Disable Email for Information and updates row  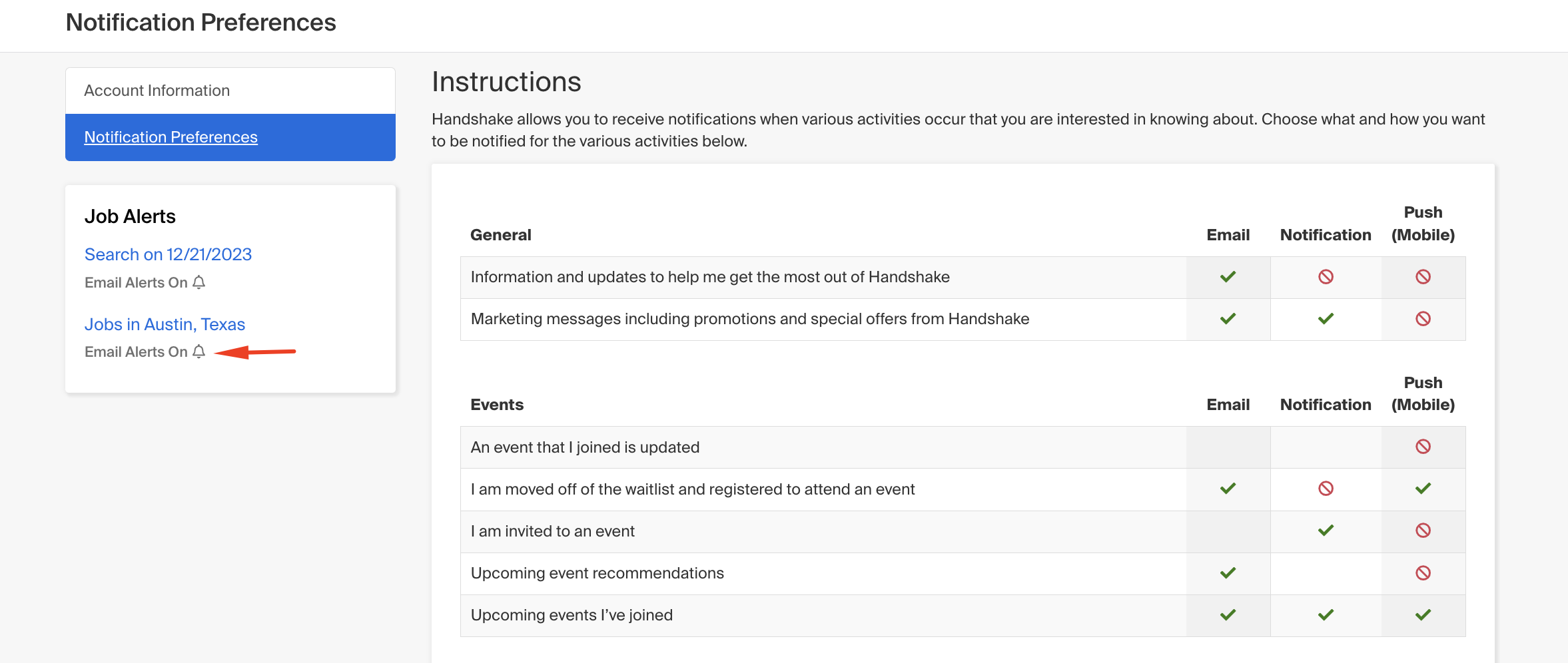pyautogui.click(x=1228, y=277)
